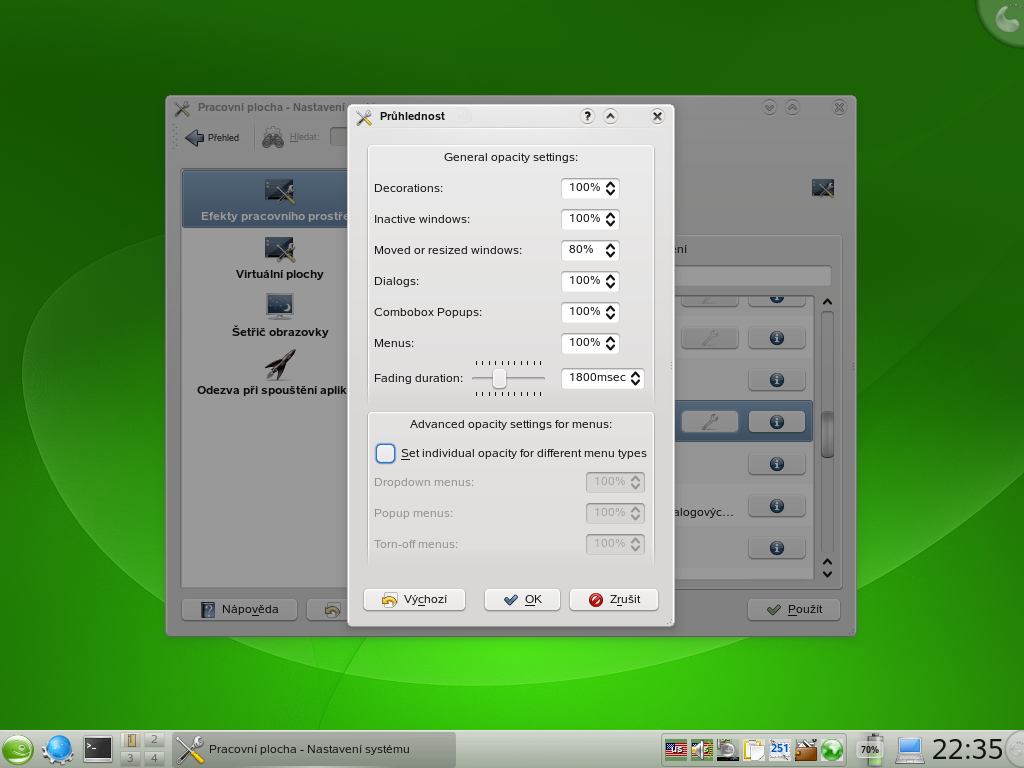Click info button beside the alogovýc… effect
This screenshot has height=768, width=1024.
coord(776,506)
